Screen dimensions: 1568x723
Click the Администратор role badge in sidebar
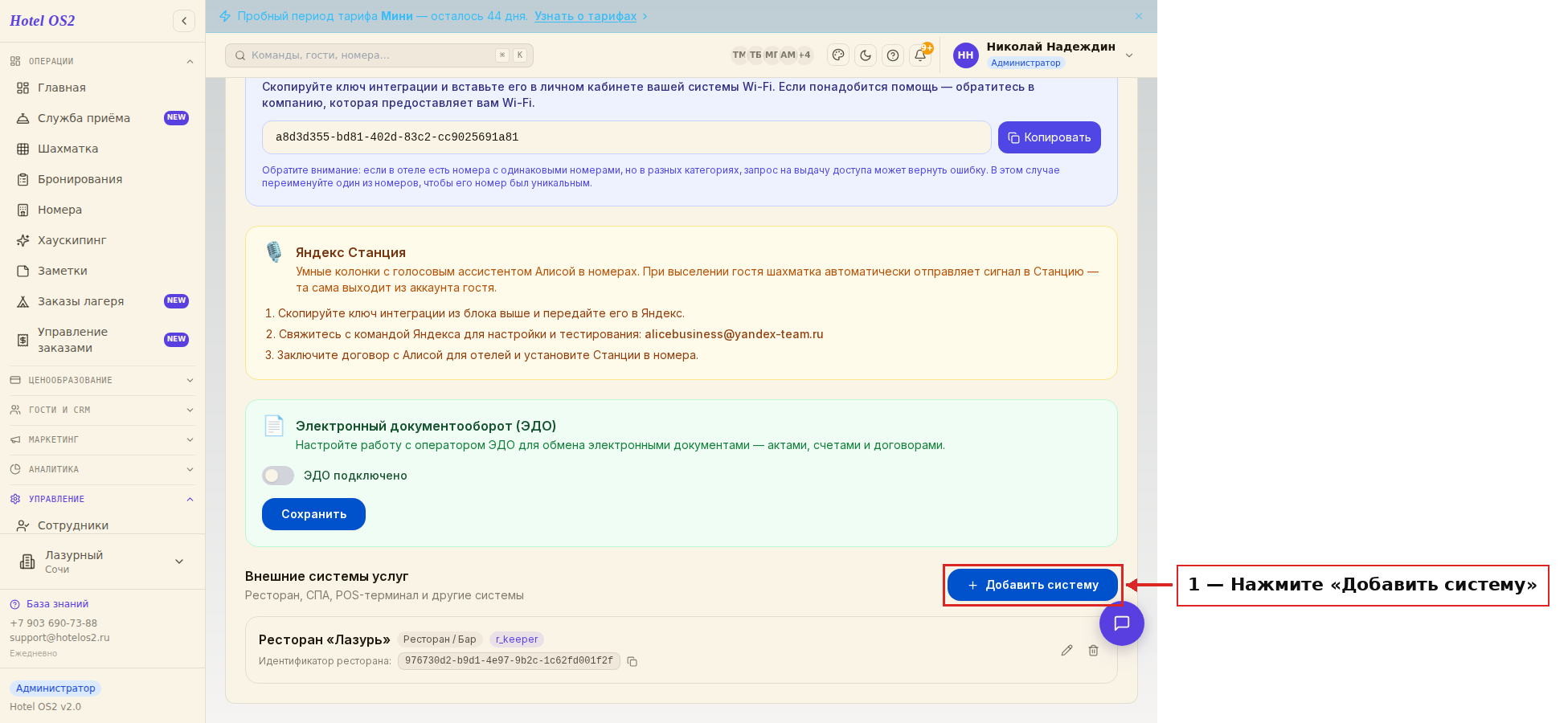55,688
